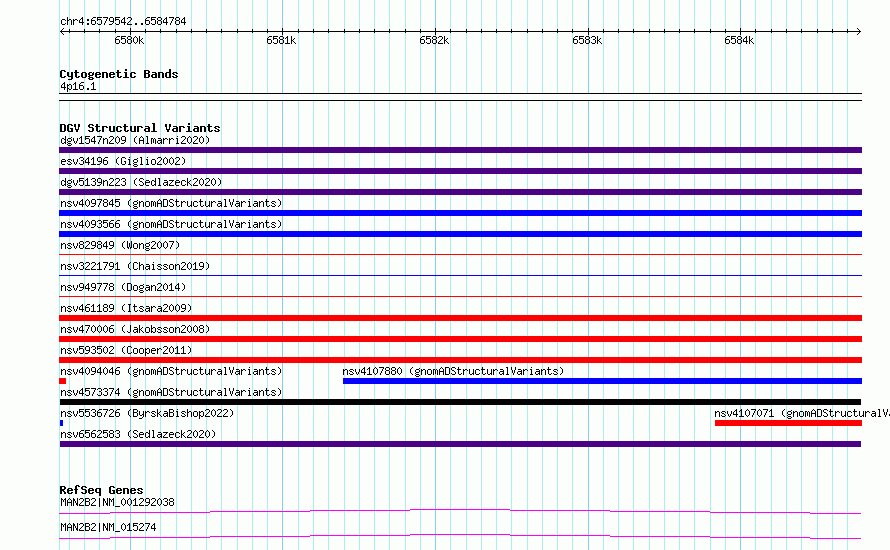Click the red bar of nsv470006
Viewport: 890px width, 550px height.
[460, 339]
